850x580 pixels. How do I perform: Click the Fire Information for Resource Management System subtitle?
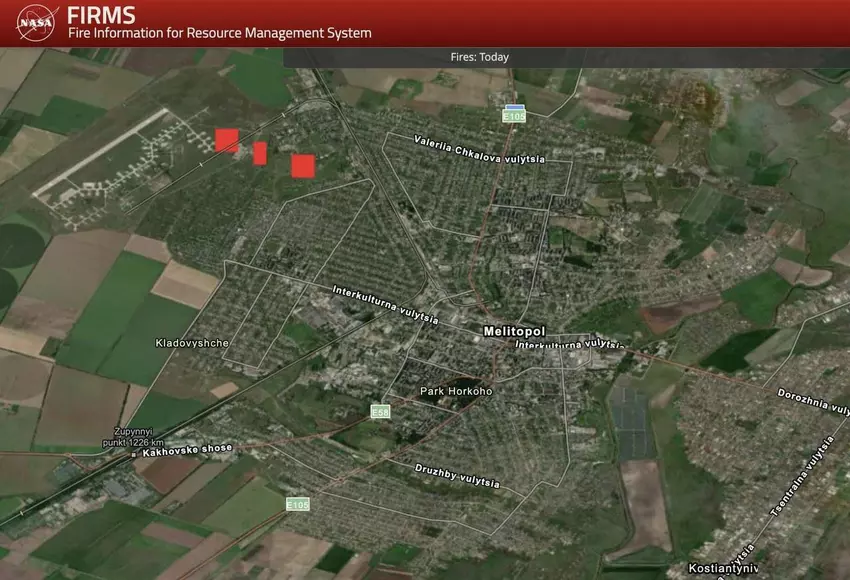pyautogui.click(x=219, y=33)
